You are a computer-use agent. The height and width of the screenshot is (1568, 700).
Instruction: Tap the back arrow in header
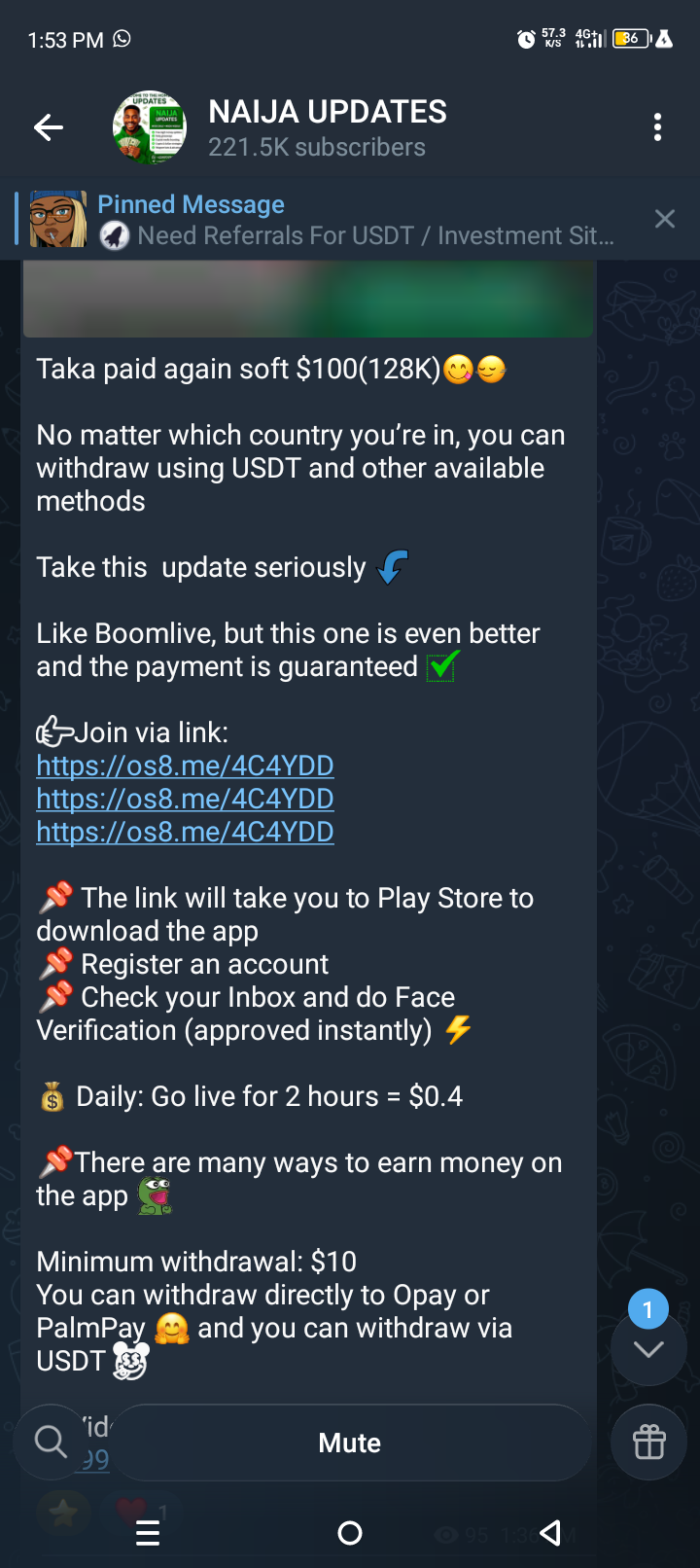coord(49,127)
